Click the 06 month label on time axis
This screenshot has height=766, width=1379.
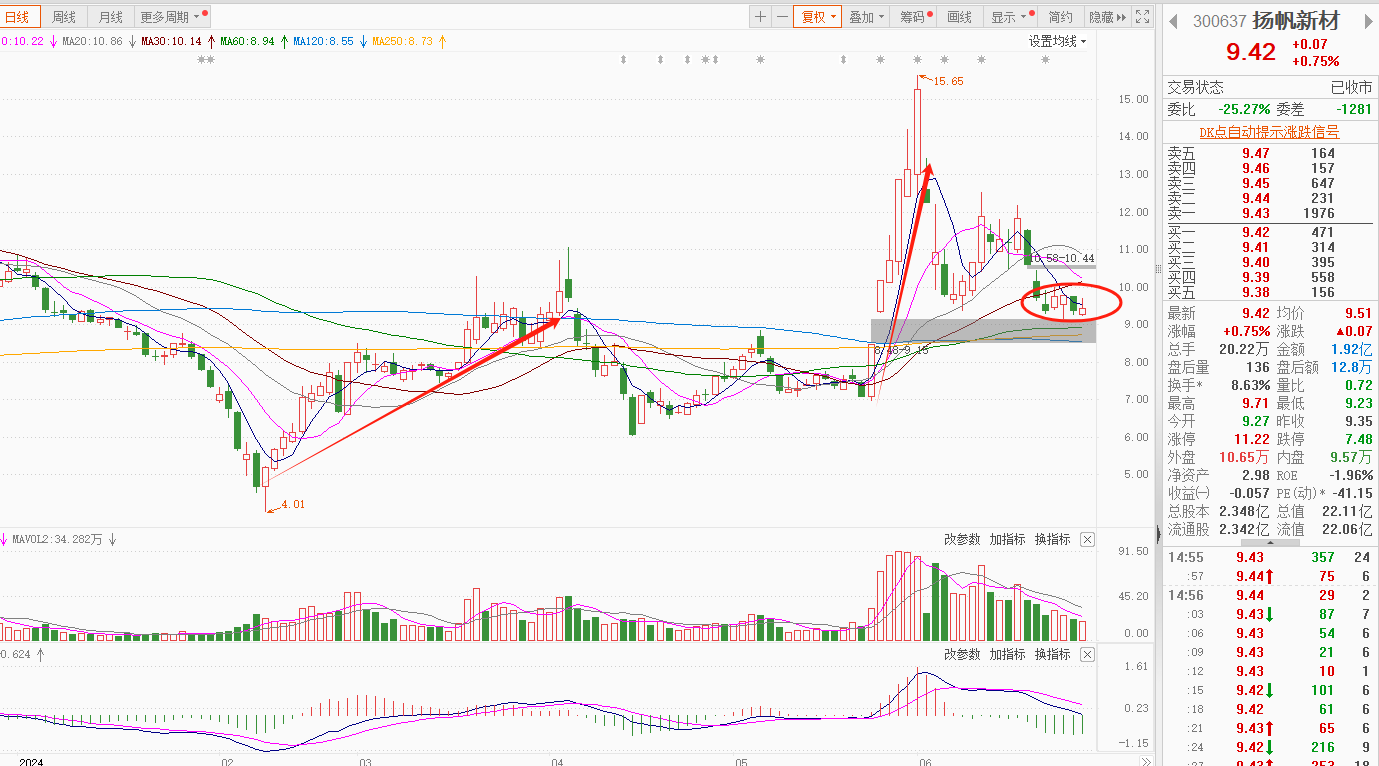click(926, 762)
